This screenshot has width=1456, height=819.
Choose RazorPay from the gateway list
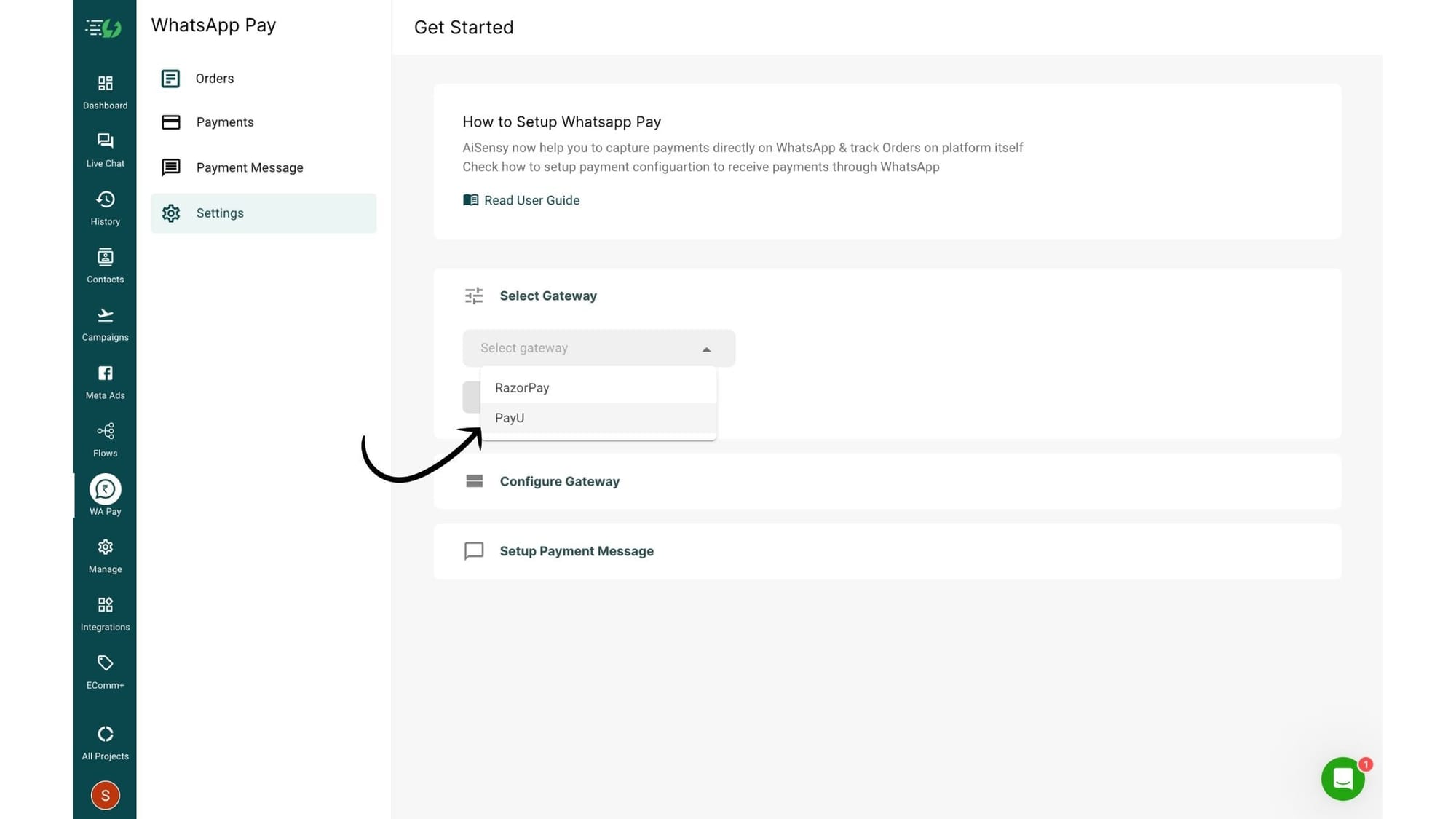pos(522,388)
